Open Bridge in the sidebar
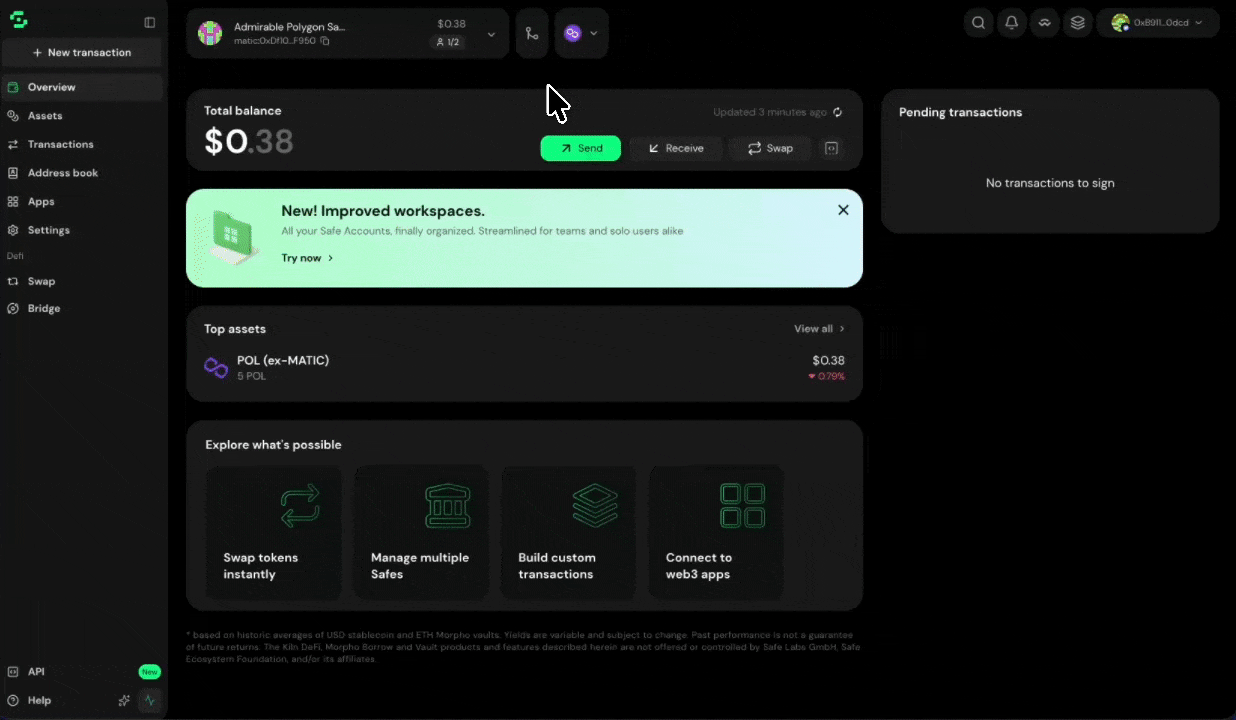 (82, 308)
